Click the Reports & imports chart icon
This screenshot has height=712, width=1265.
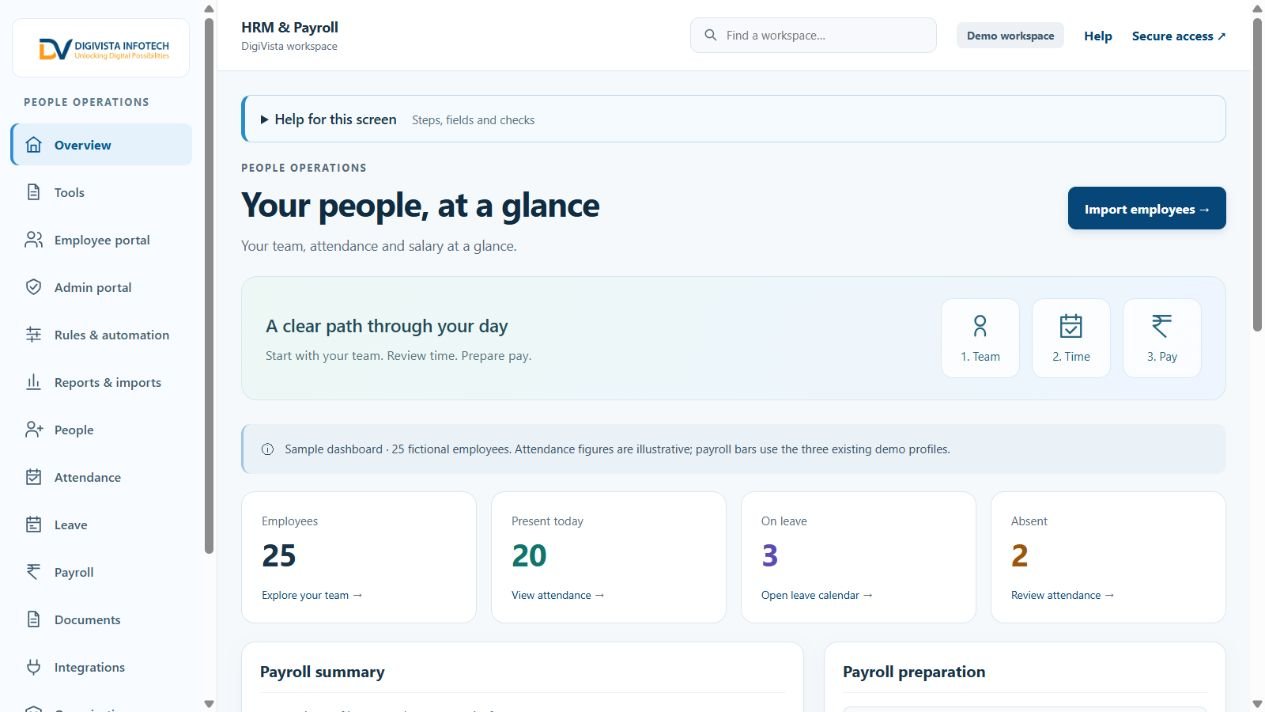pos(33,382)
